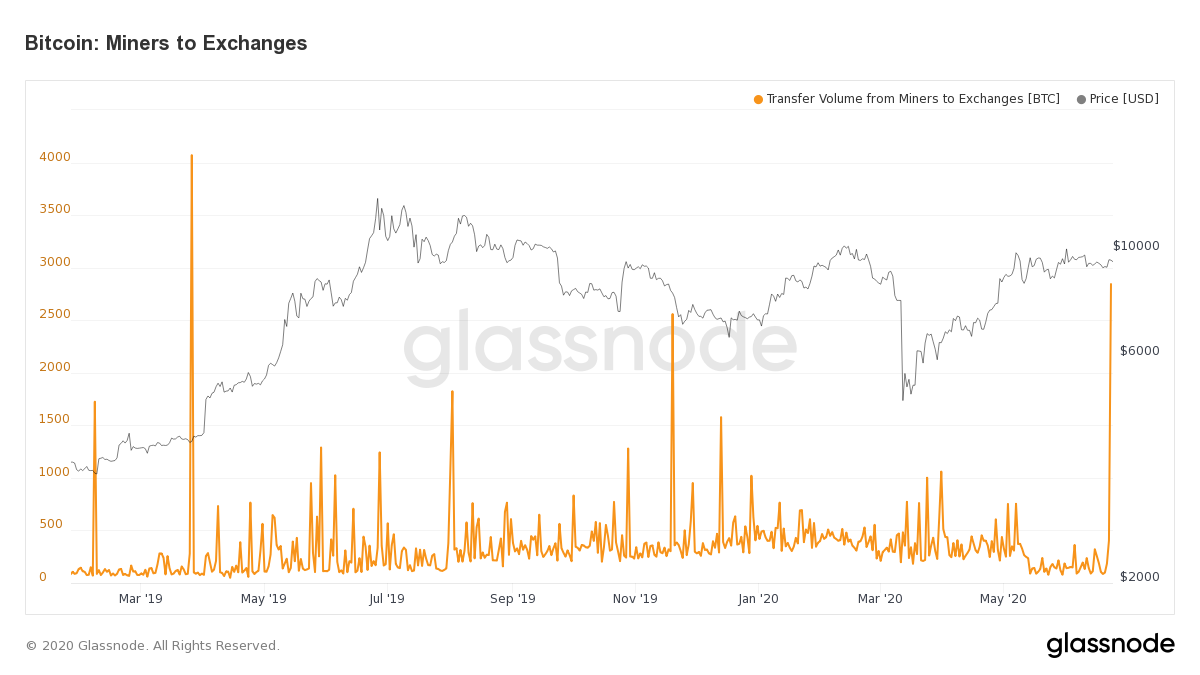The image size is (1200, 675).
Task: Toggle the Price [USD] legend label
Action: 1124,99
